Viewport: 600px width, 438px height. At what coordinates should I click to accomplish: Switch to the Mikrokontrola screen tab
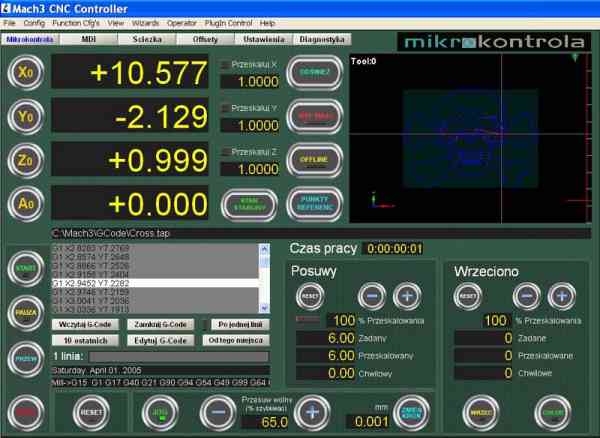click(30, 39)
